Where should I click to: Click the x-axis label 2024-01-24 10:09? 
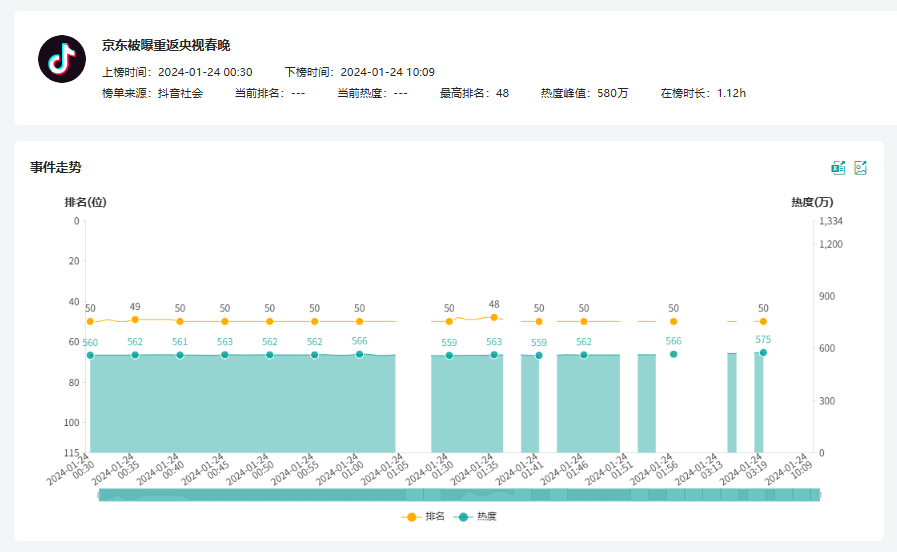click(x=788, y=469)
